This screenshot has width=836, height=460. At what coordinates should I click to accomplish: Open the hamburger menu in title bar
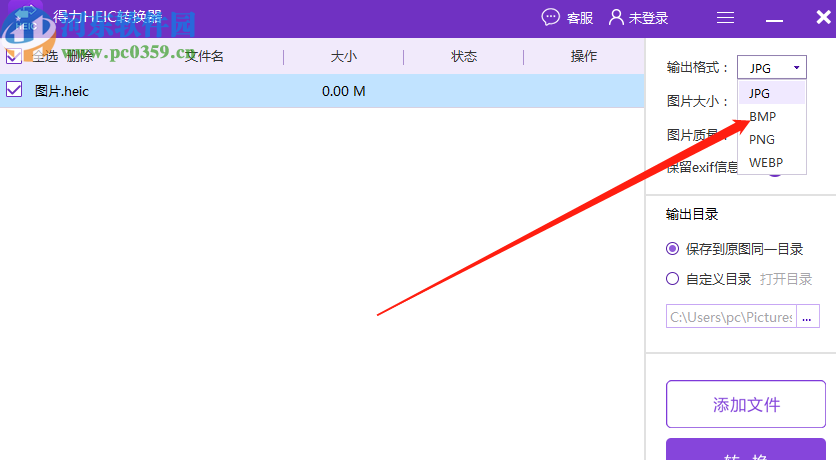click(x=725, y=18)
